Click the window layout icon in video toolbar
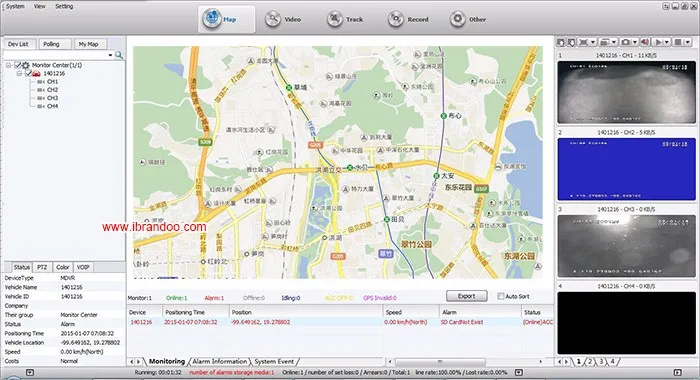This screenshot has width=700, height=380. tap(604, 42)
